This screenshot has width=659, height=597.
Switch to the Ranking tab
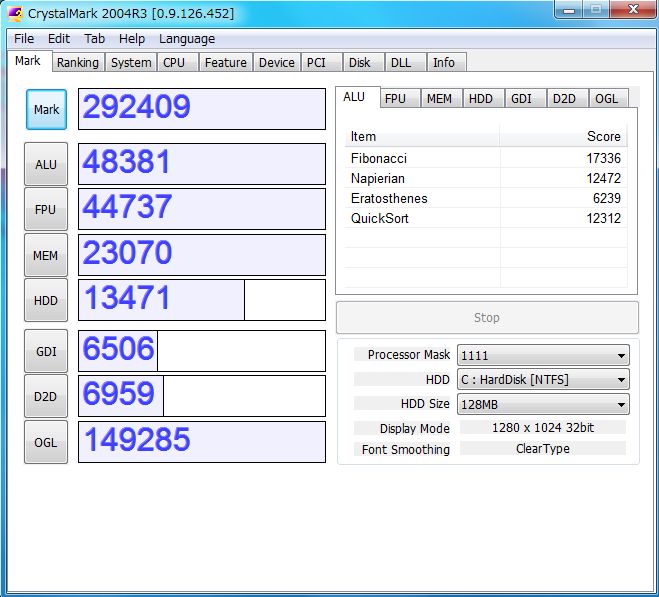pos(77,62)
